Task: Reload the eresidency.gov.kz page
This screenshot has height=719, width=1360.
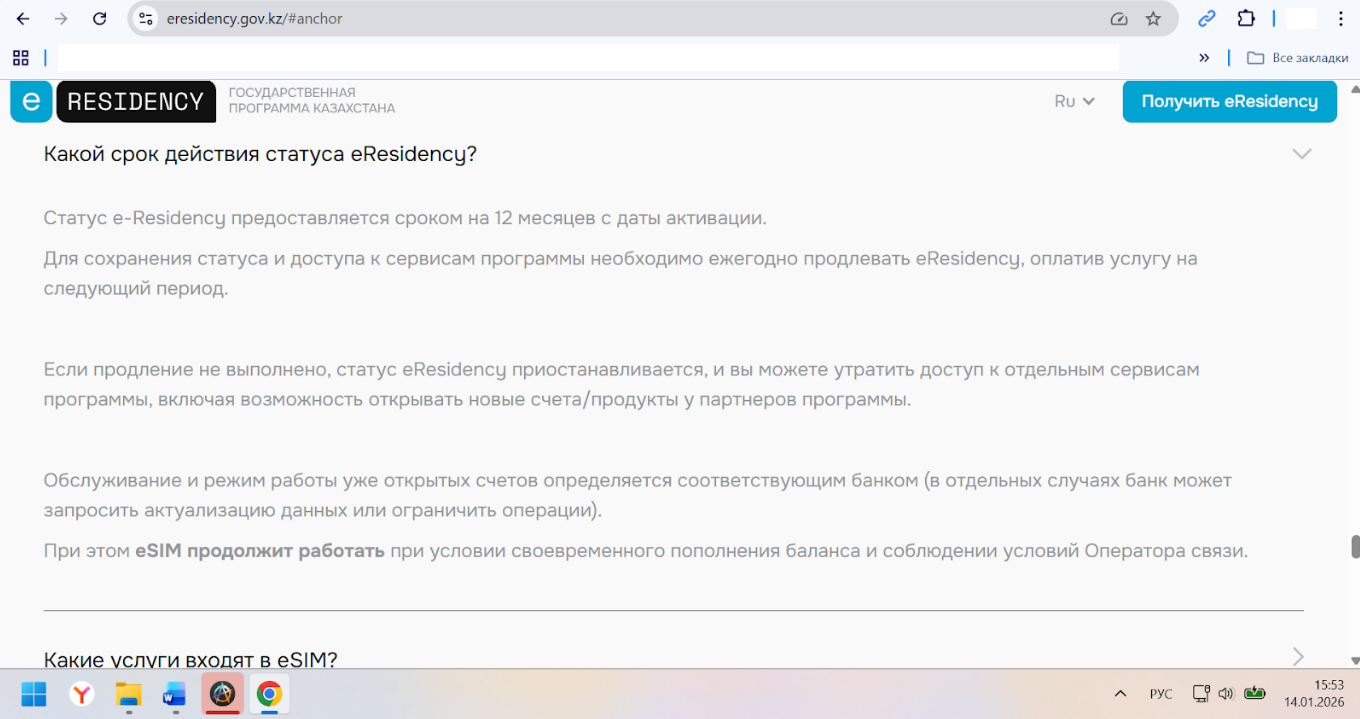Action: [x=98, y=18]
